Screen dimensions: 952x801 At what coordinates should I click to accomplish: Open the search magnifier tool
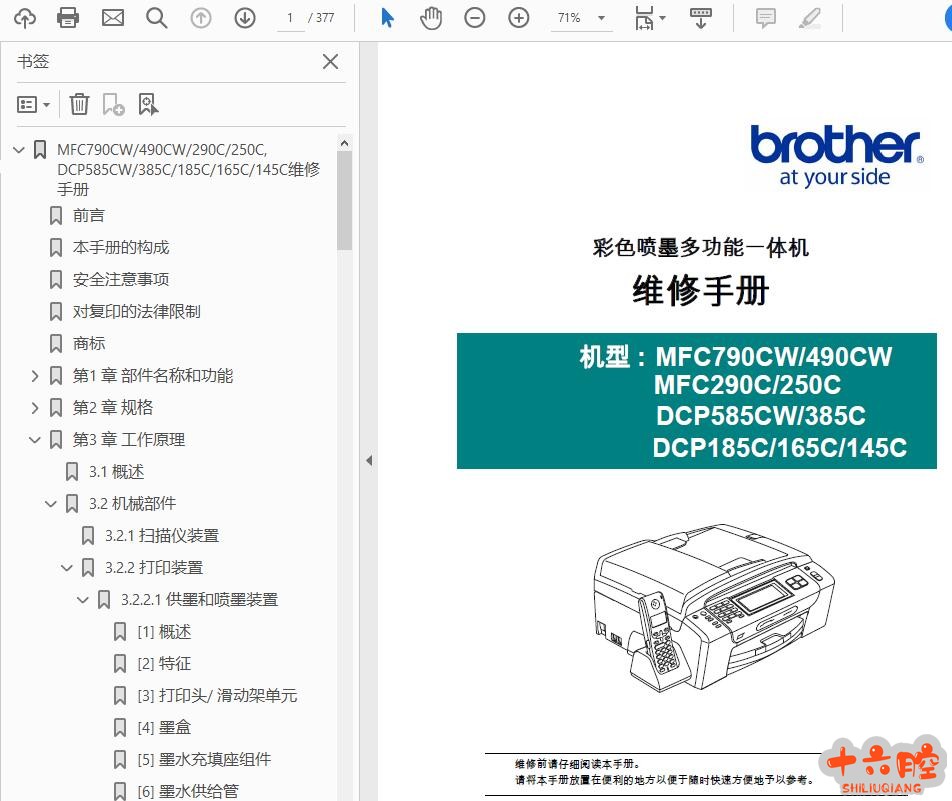[156, 18]
